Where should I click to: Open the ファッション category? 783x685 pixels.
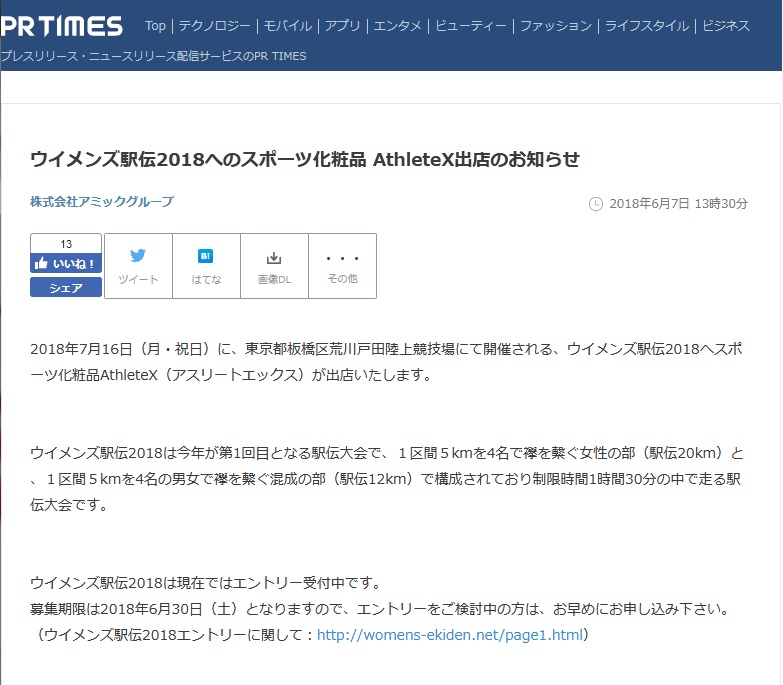(556, 25)
